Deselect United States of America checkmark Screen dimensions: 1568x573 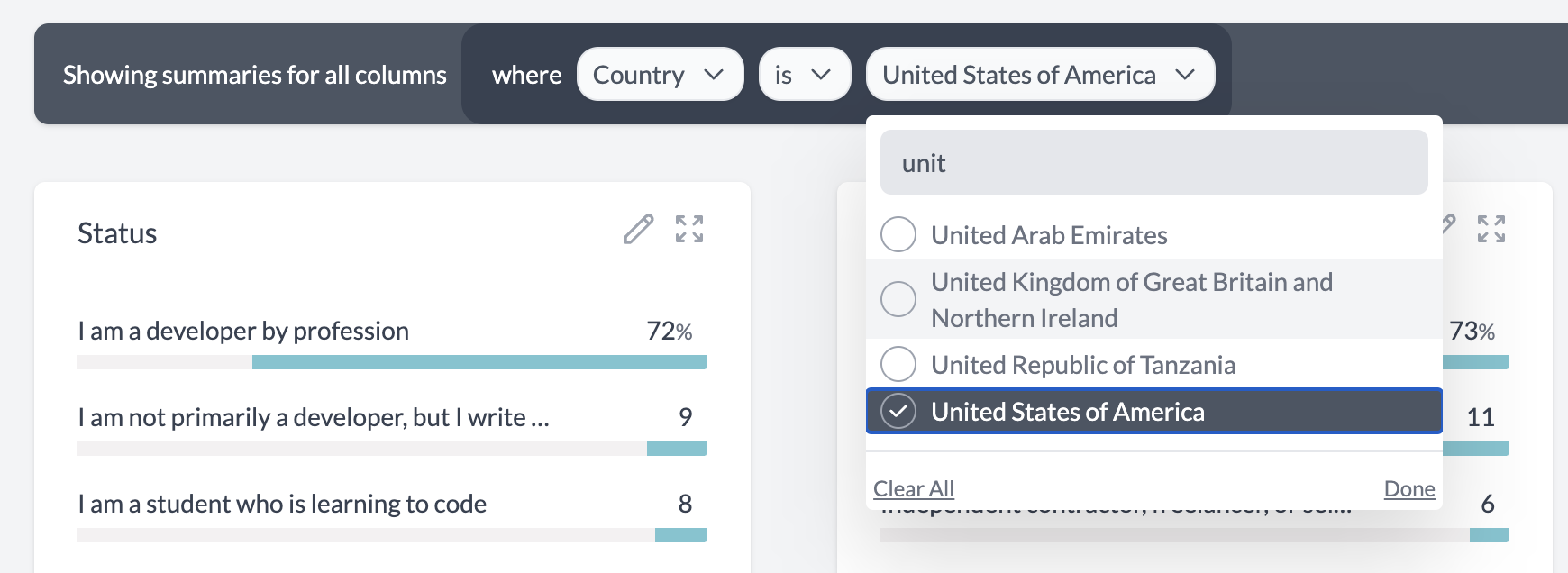[x=898, y=412]
